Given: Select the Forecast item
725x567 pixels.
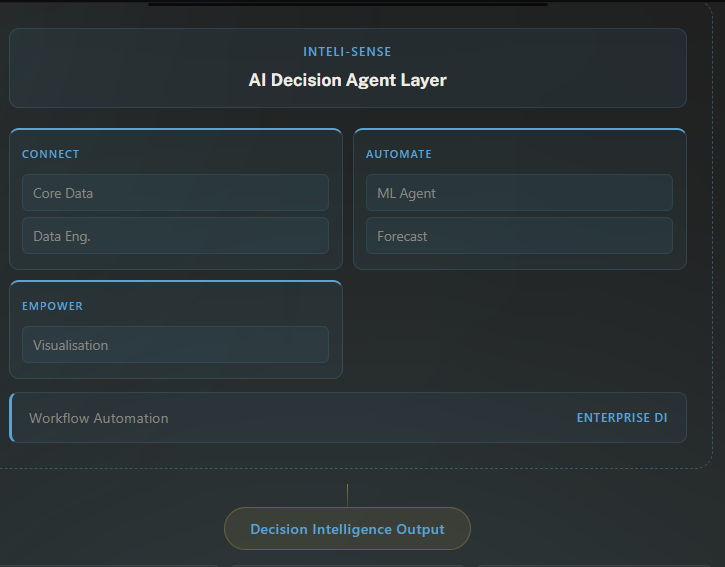Looking at the screenshot, I should coord(519,236).
